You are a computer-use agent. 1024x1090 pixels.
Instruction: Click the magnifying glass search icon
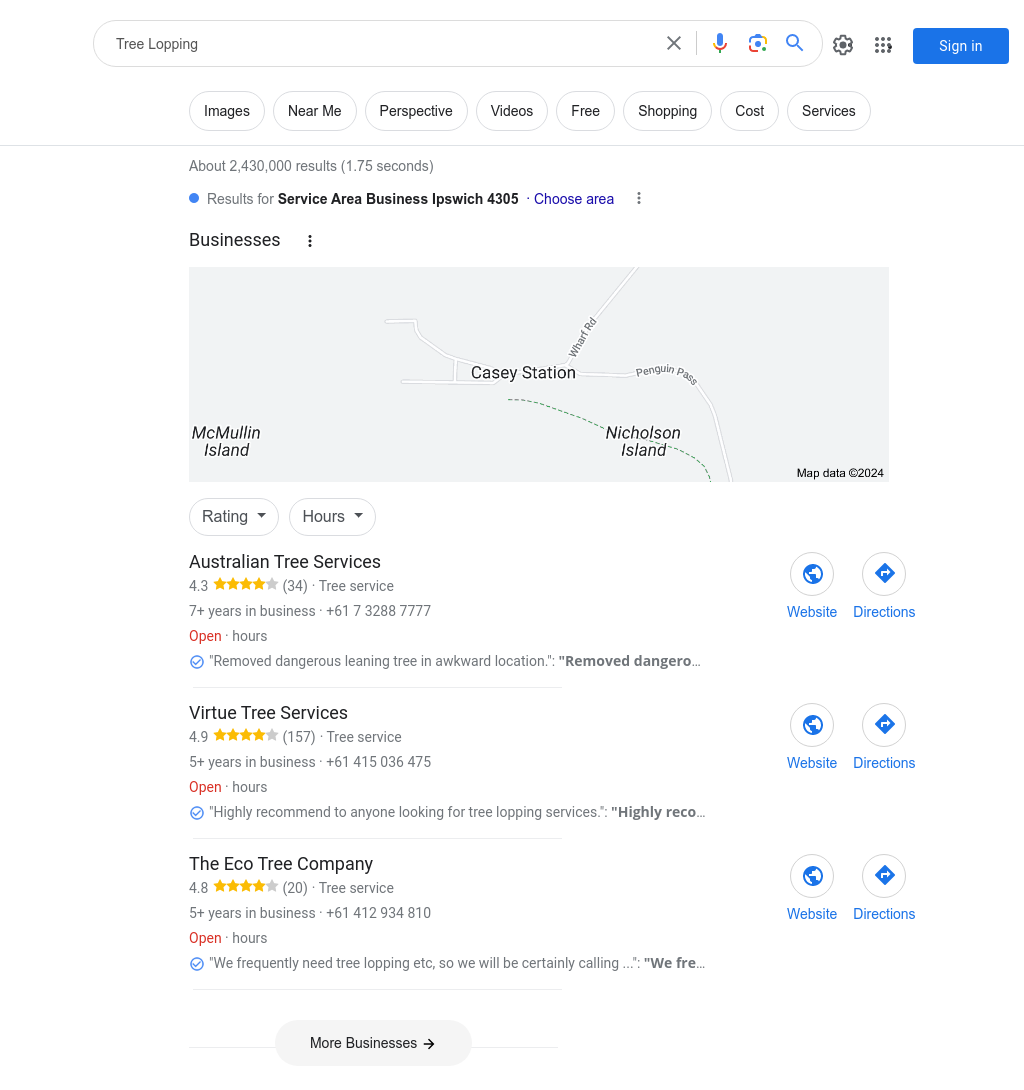(795, 43)
